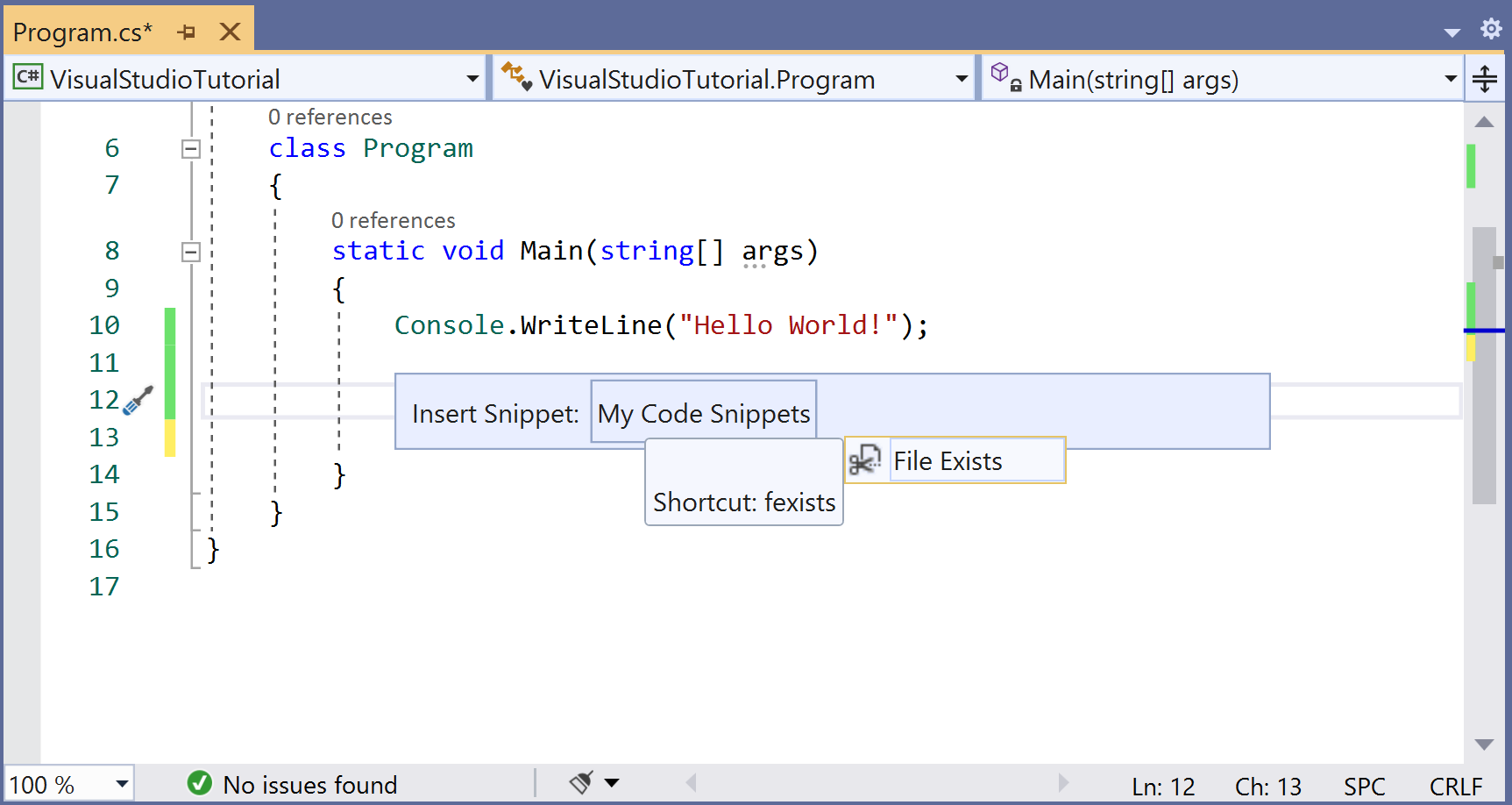Open the VisualStudioTutorial project dropdown
Screen dimensions: 1512x805
coord(472,79)
